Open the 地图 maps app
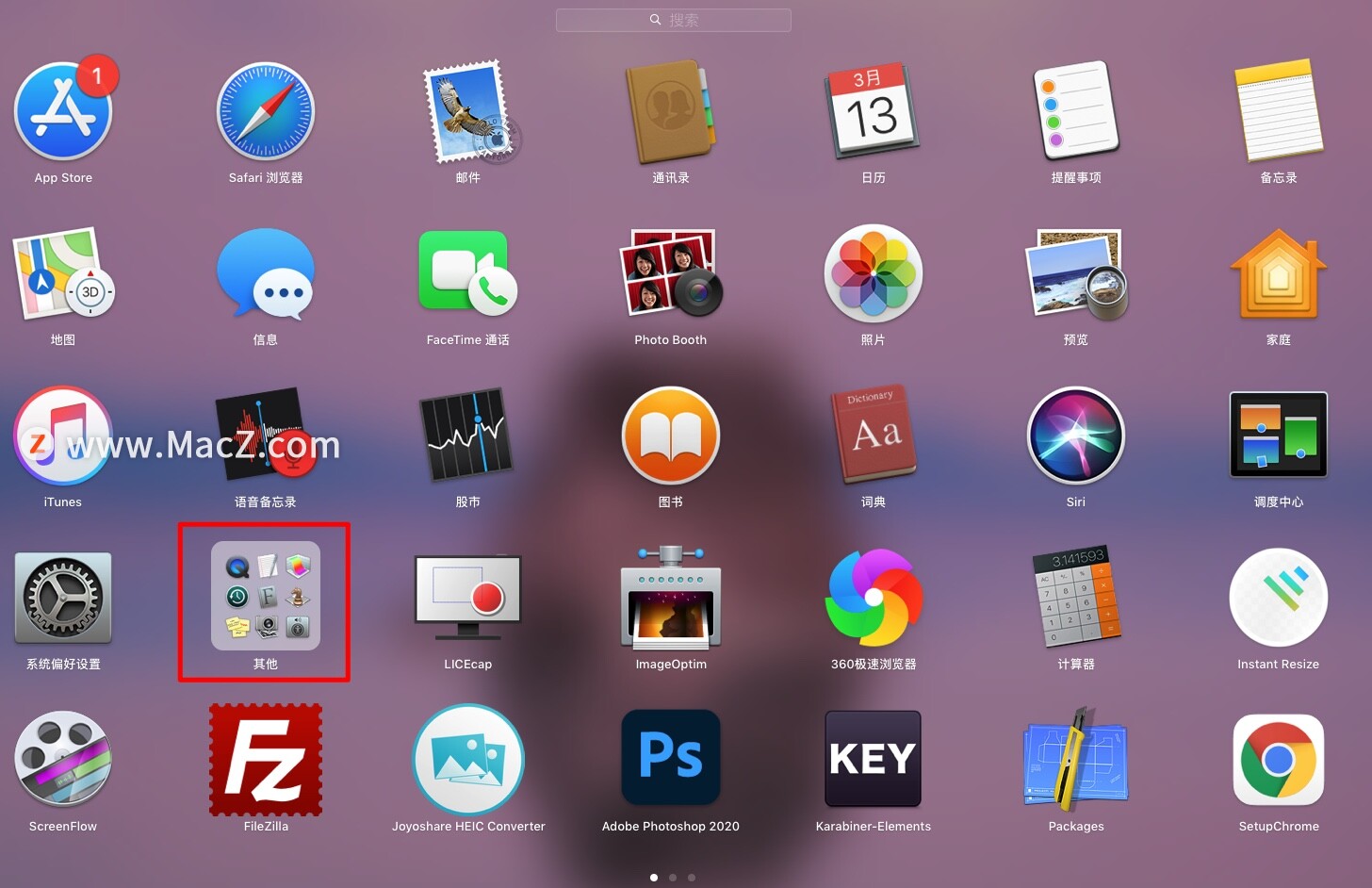Screen dimensions: 1372x888 coord(63,273)
